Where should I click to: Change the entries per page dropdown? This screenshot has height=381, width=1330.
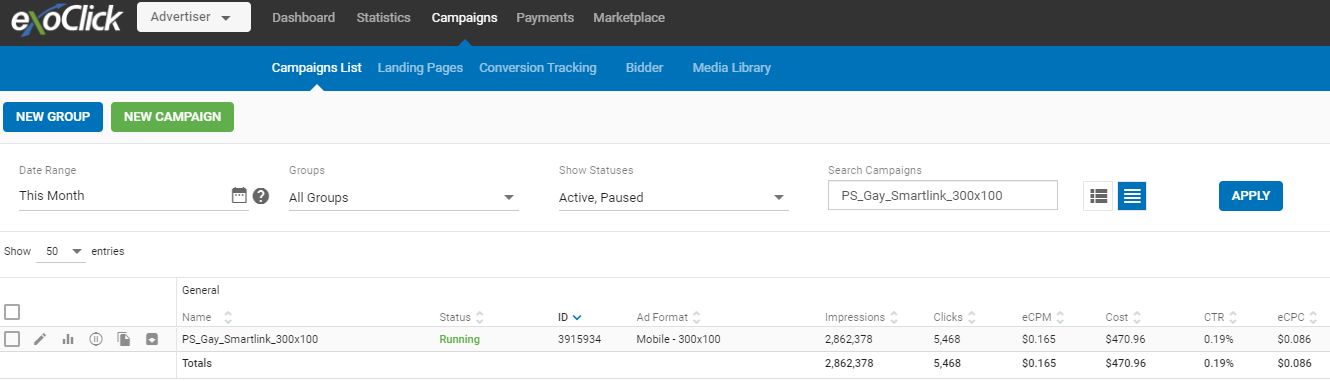click(62, 251)
